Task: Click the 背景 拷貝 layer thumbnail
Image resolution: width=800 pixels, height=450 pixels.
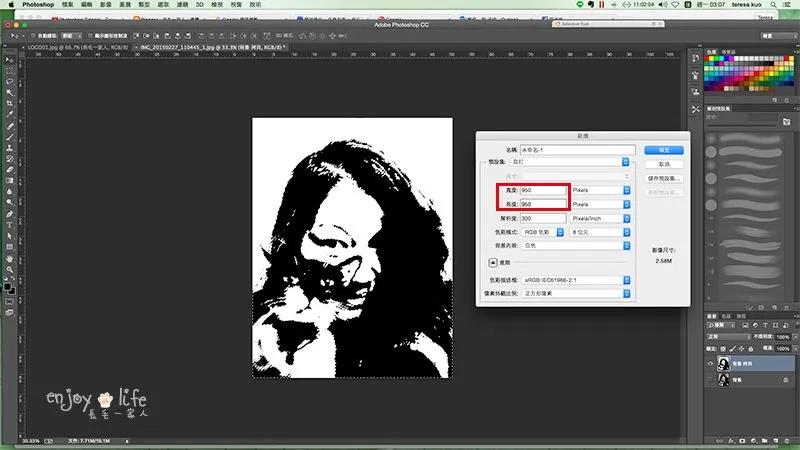Action: 723,363
